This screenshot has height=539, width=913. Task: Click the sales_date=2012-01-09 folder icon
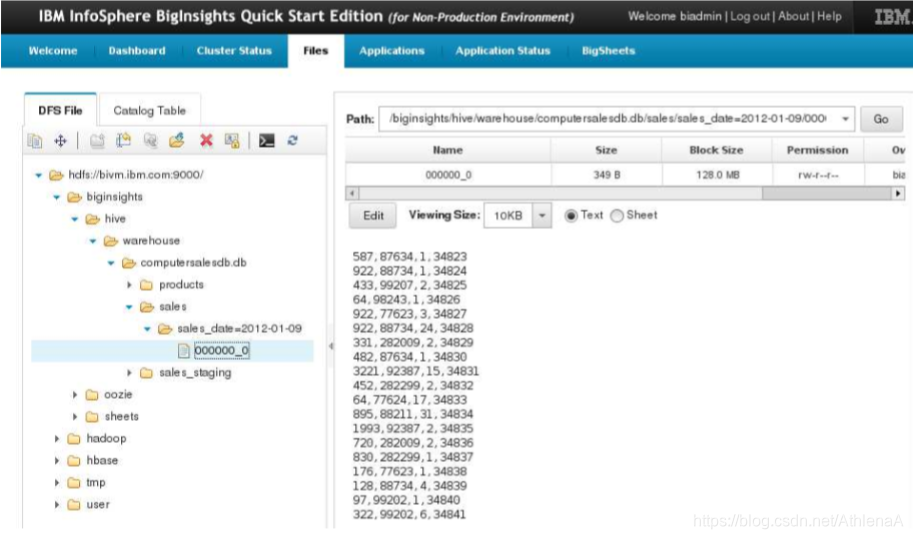pyautogui.click(x=165, y=329)
